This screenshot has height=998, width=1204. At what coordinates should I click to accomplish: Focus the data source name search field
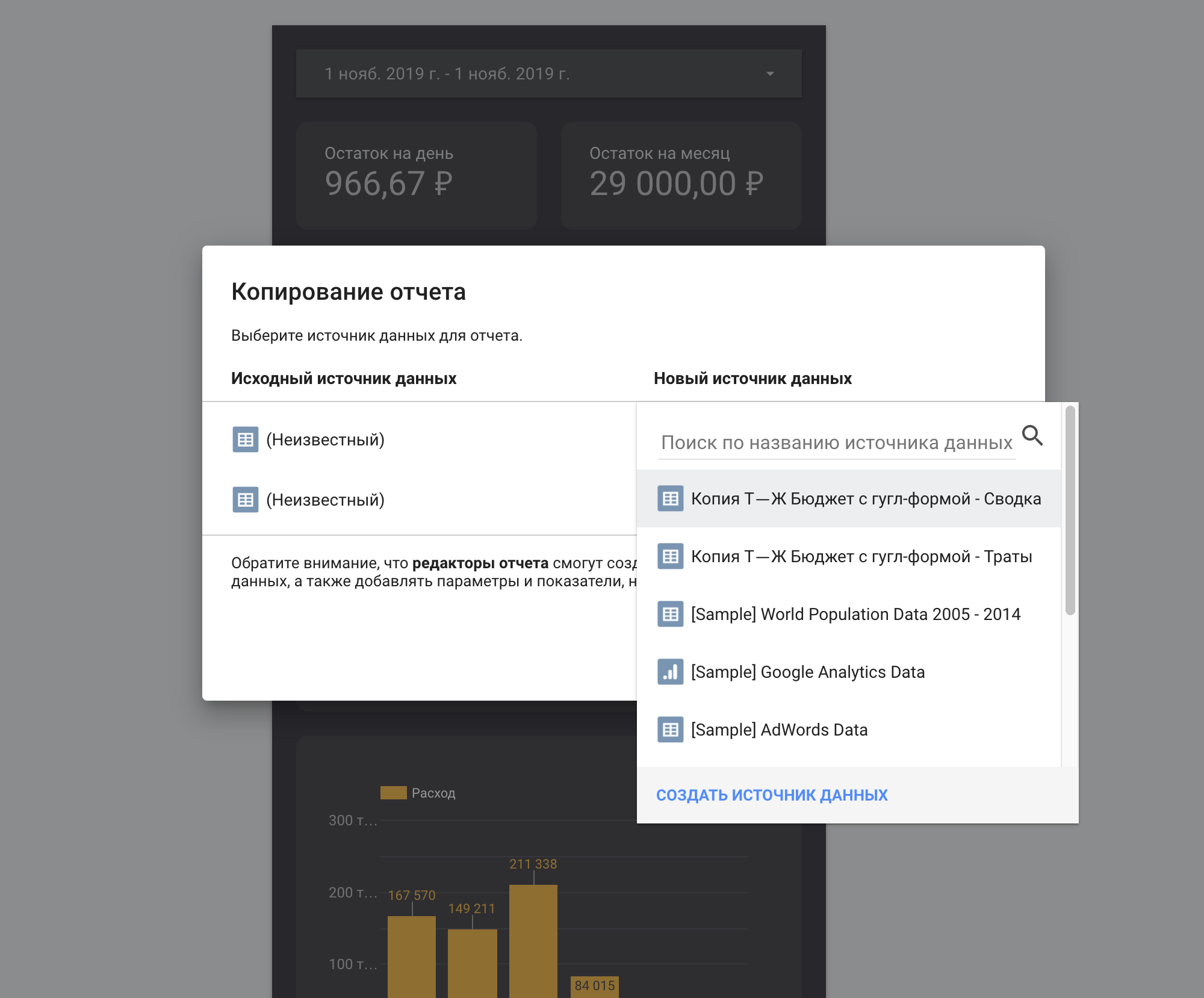[x=837, y=443]
